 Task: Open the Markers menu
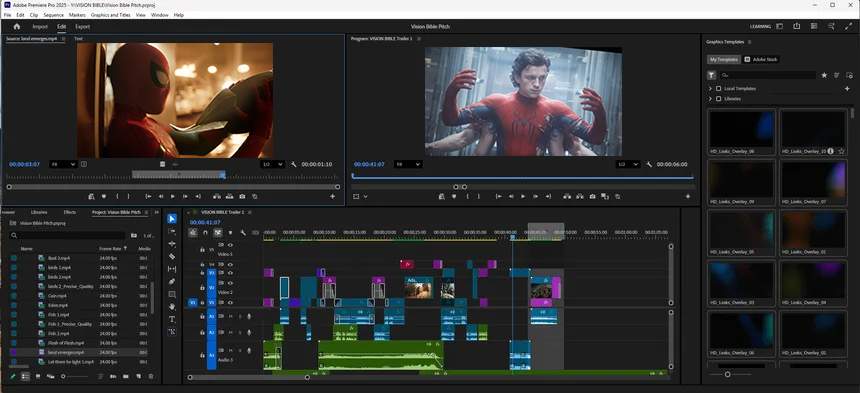[77, 15]
